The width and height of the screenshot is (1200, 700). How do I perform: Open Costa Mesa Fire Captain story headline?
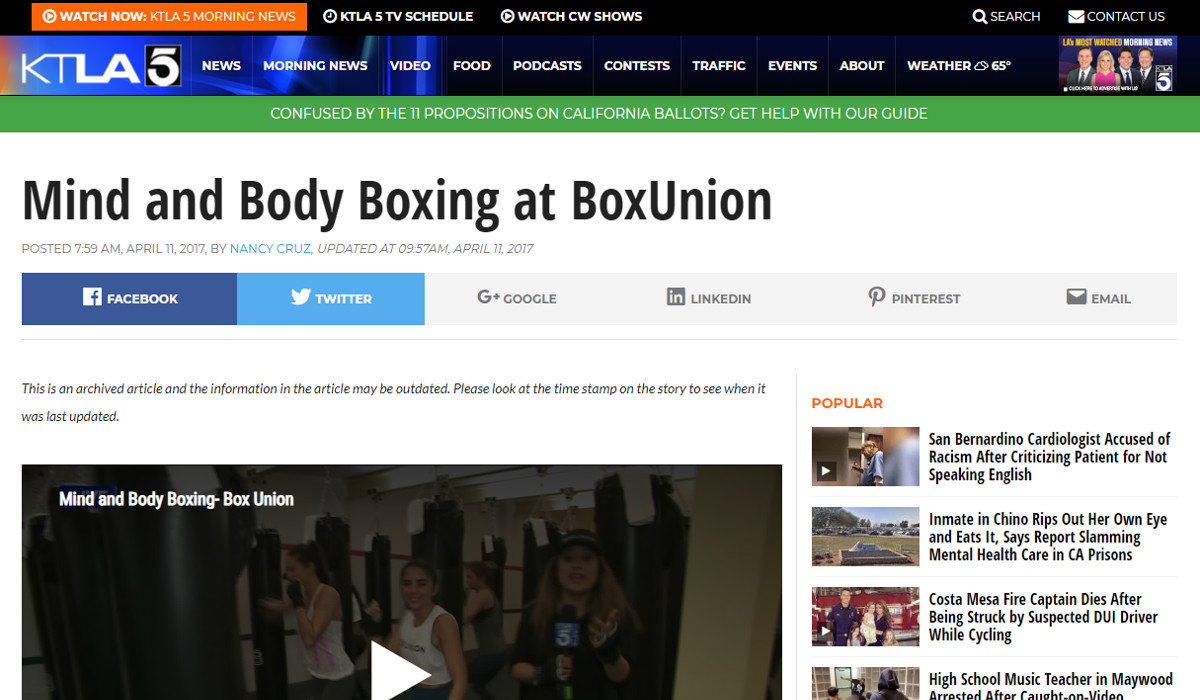click(1043, 617)
